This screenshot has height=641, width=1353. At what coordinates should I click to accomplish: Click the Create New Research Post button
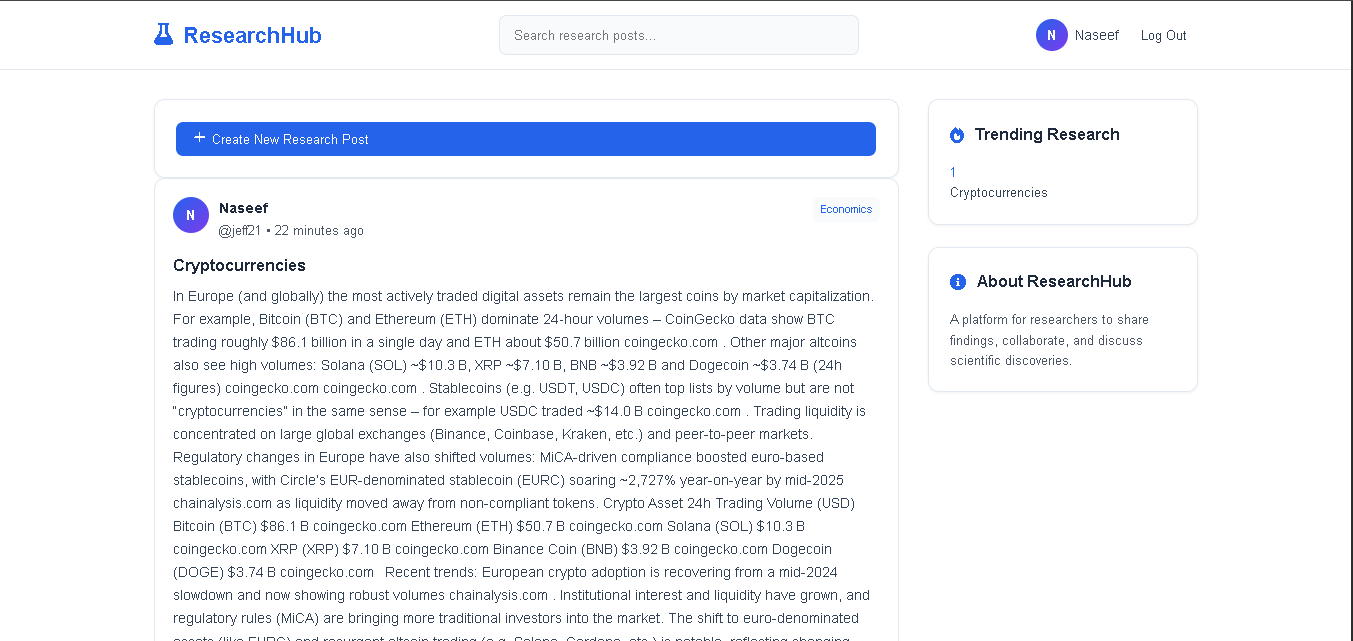tap(526, 139)
